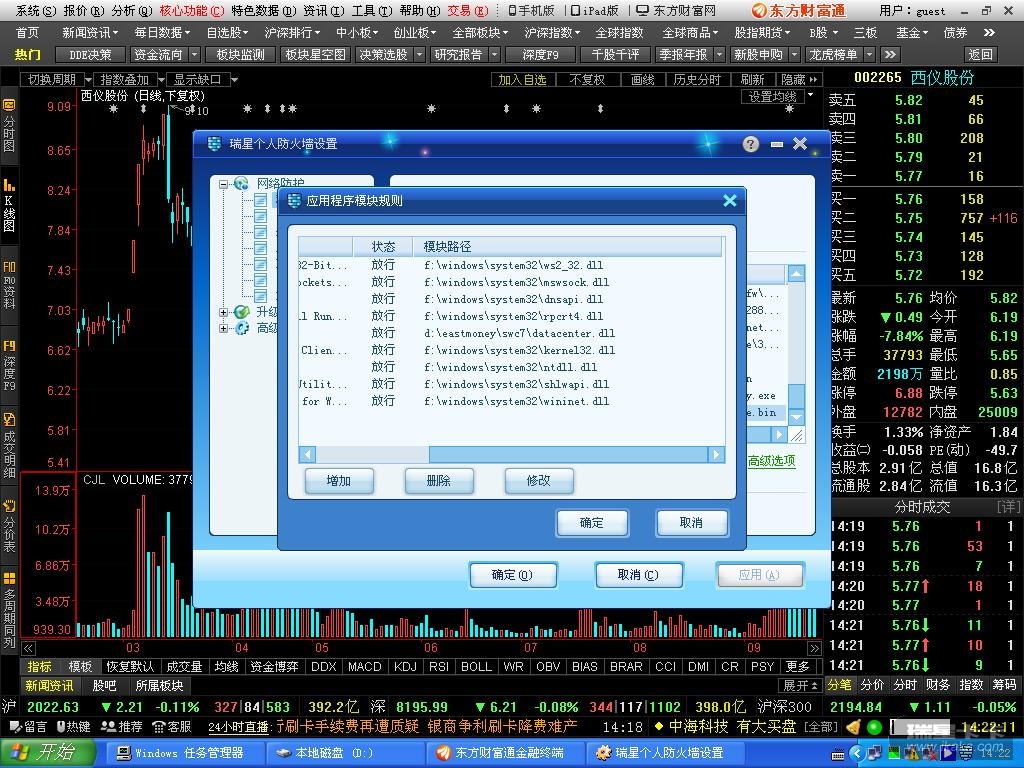Click 删除 button in module rules
The width and height of the screenshot is (1024, 768).
tap(439, 481)
